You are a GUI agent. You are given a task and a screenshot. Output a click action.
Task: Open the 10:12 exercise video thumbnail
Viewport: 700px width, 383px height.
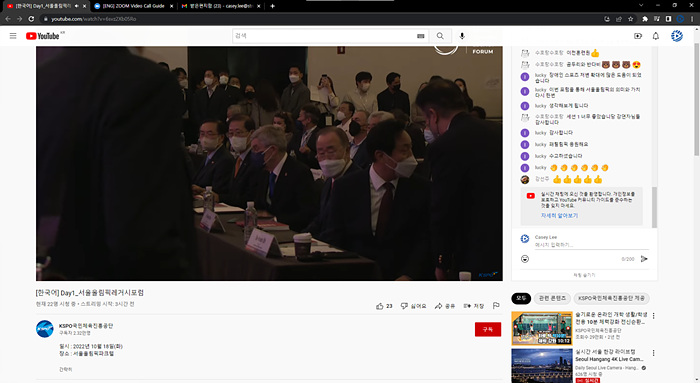[x=542, y=328]
